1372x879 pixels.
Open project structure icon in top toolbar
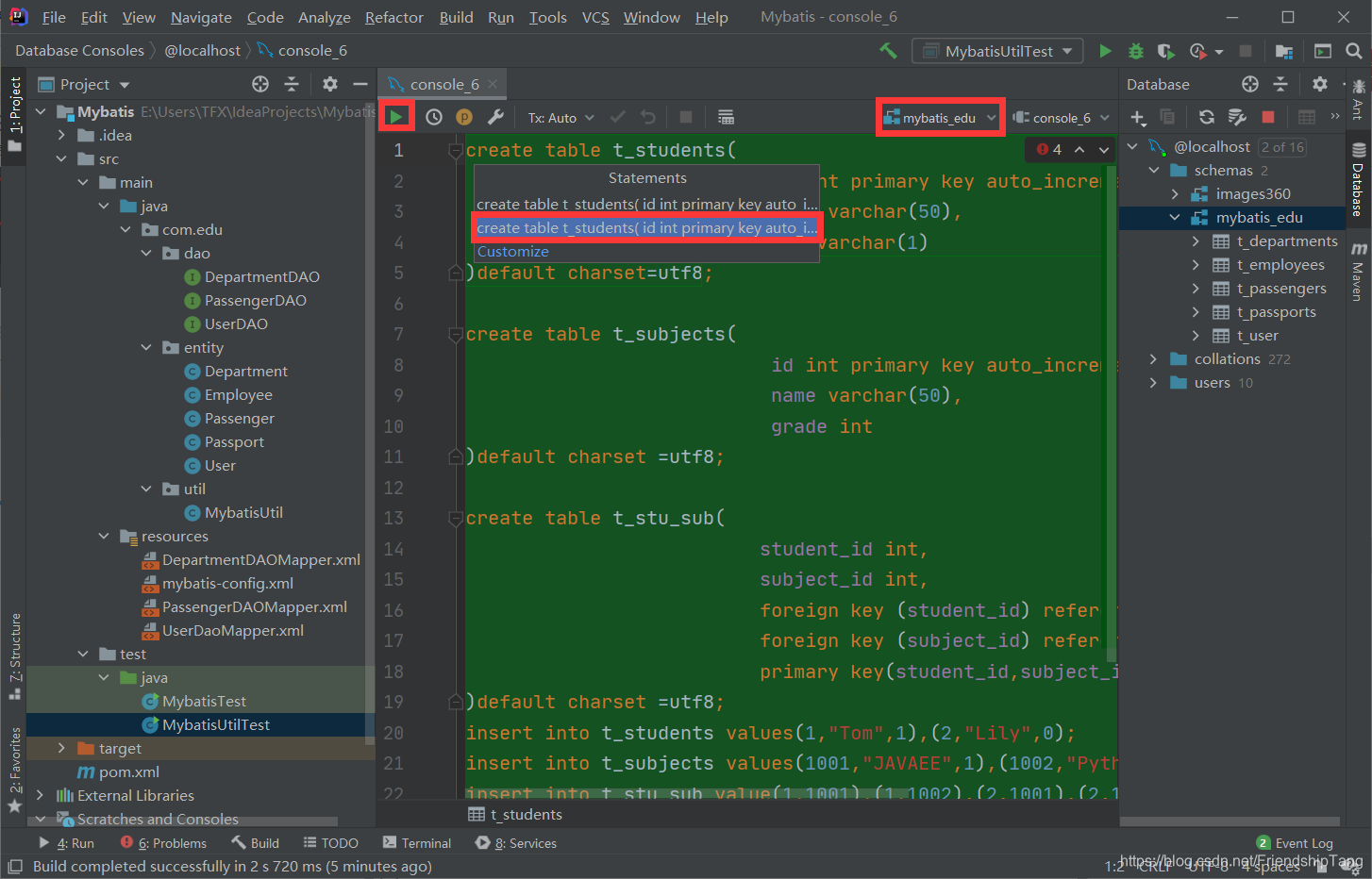click(1284, 51)
